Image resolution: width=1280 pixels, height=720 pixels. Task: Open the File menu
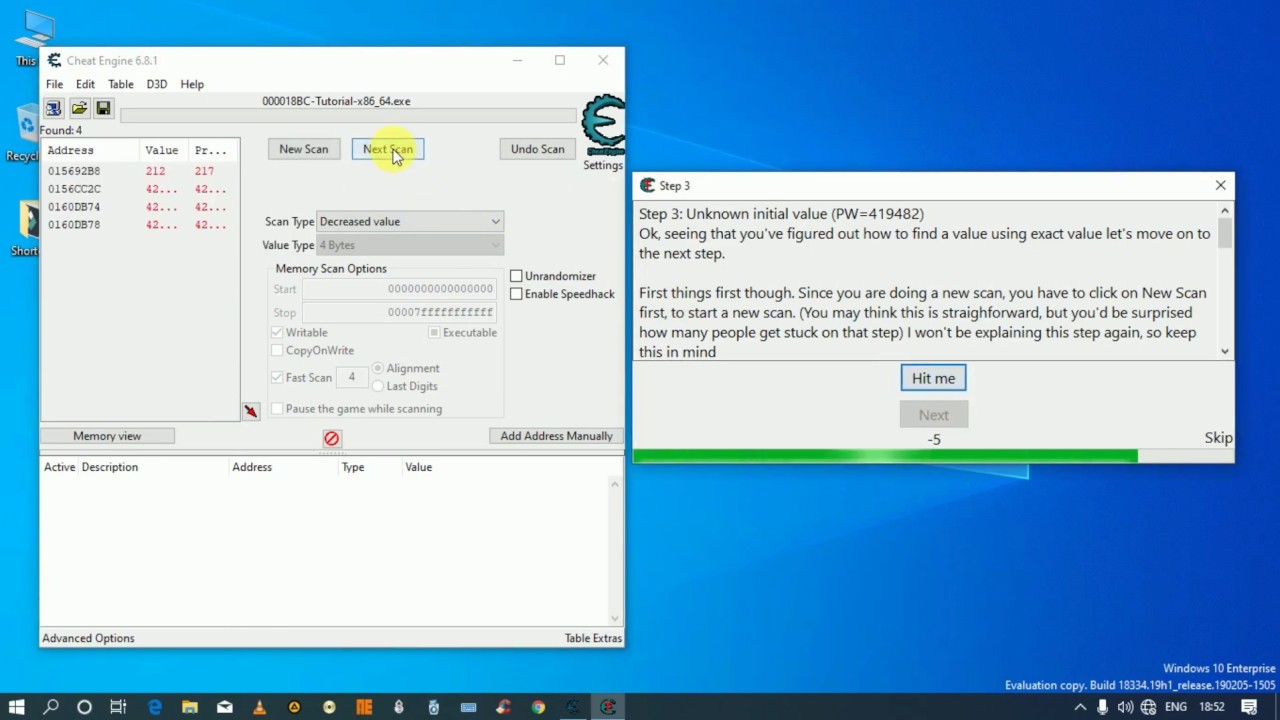(54, 84)
